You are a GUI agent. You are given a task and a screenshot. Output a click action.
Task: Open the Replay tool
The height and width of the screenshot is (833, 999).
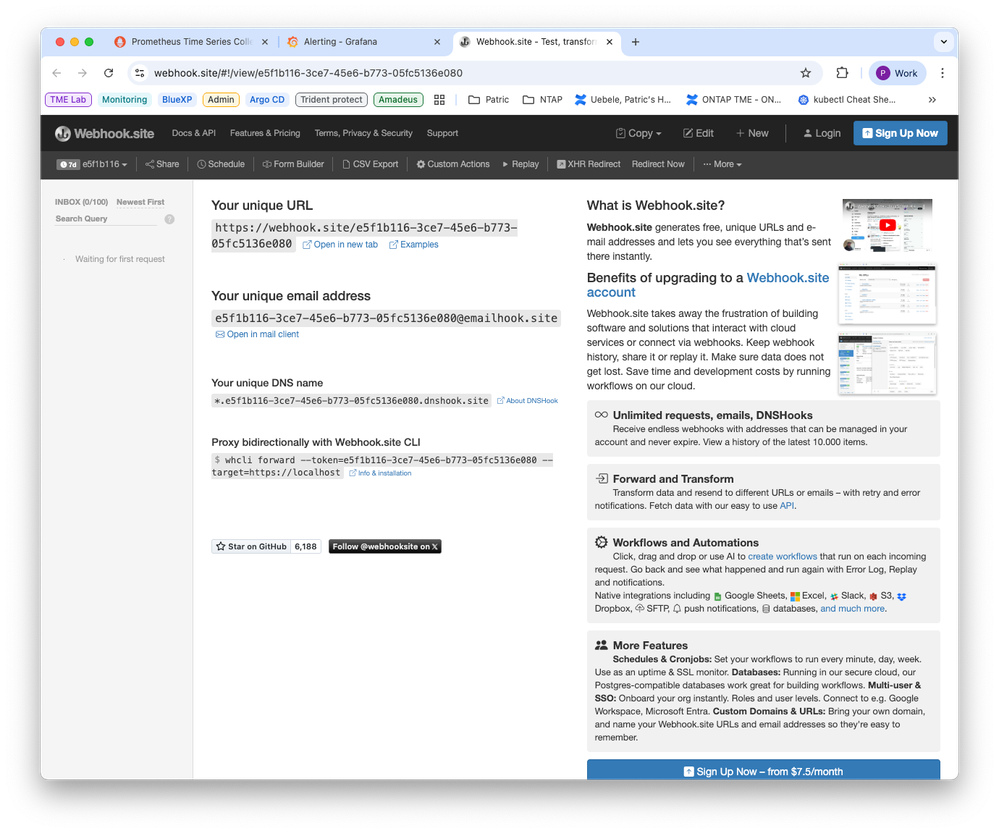point(520,163)
